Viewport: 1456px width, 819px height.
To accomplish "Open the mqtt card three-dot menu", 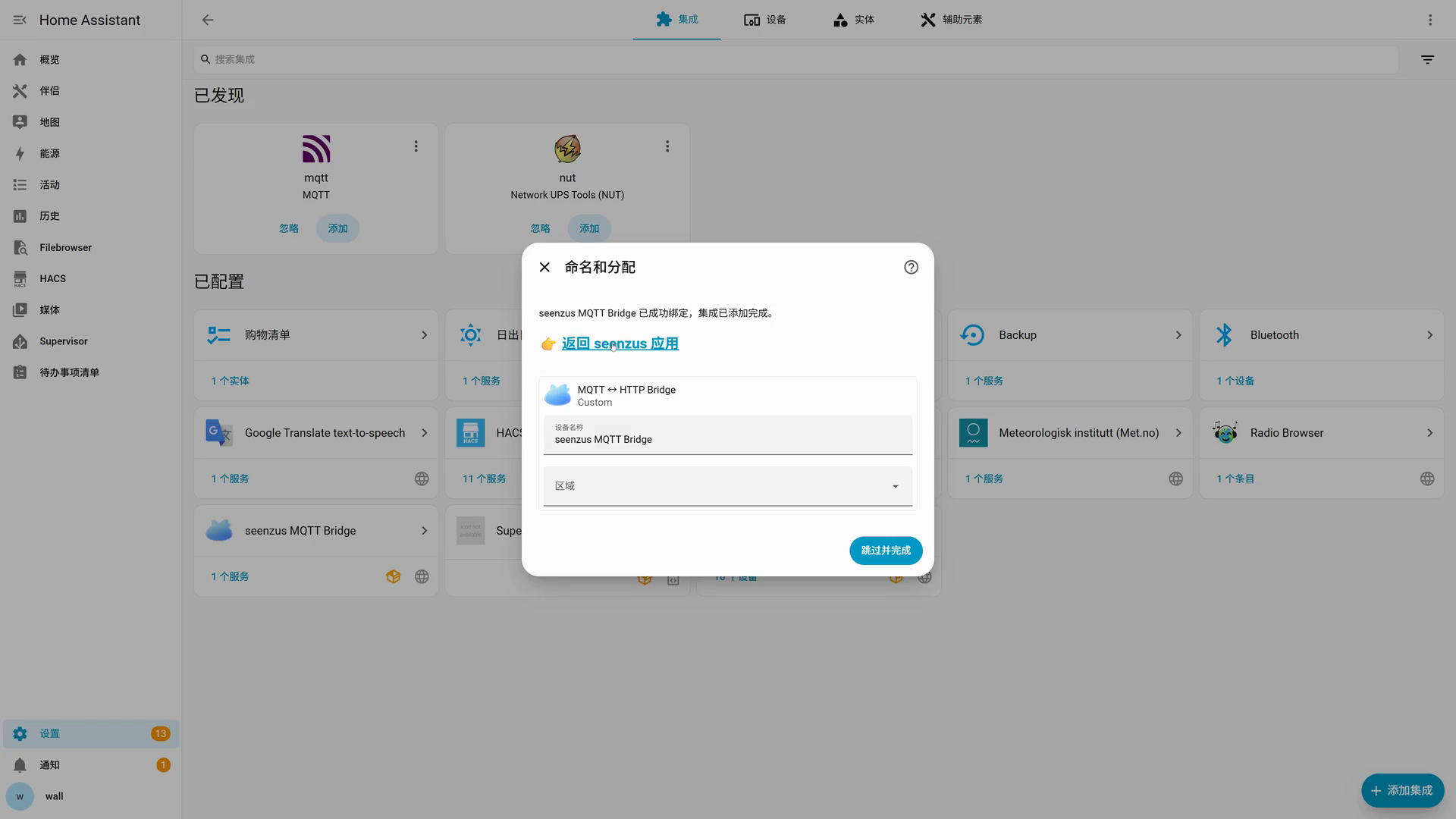I will [x=416, y=146].
